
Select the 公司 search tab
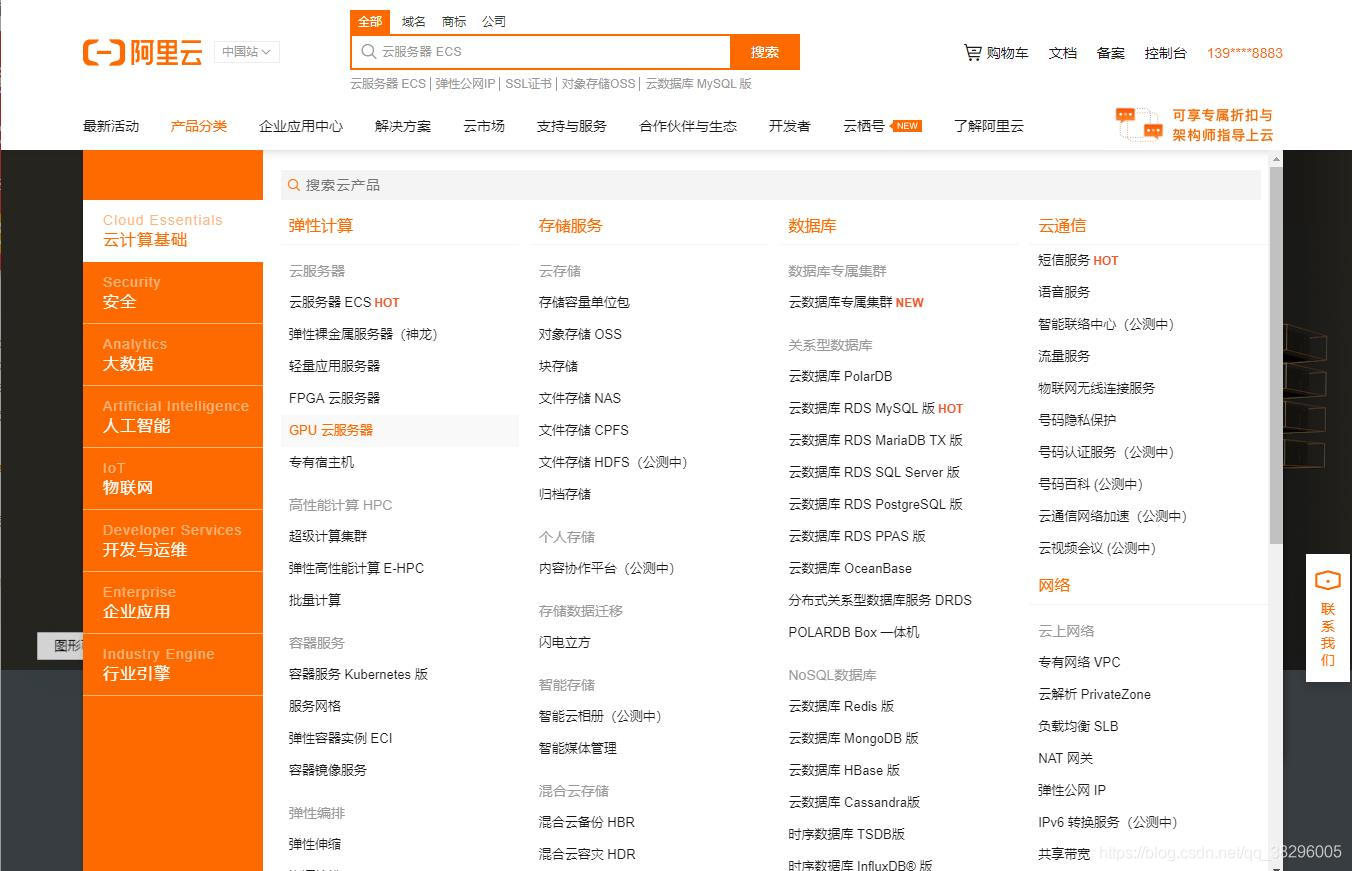(x=494, y=21)
